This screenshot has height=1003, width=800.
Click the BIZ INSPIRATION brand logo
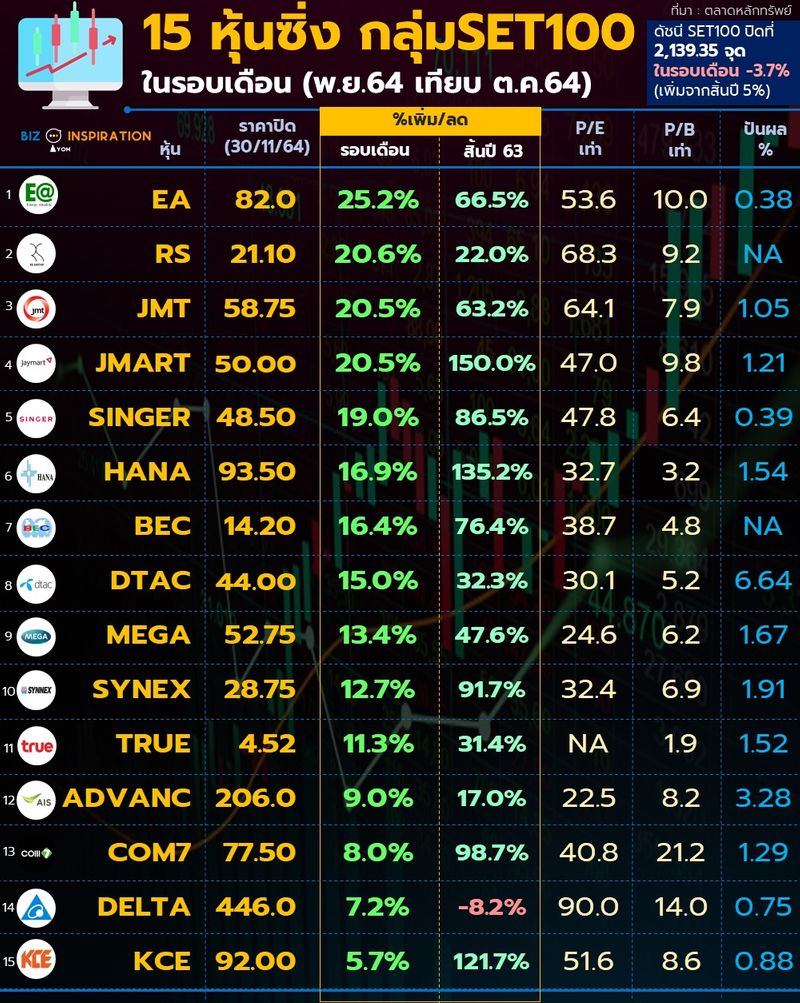pos(85,136)
